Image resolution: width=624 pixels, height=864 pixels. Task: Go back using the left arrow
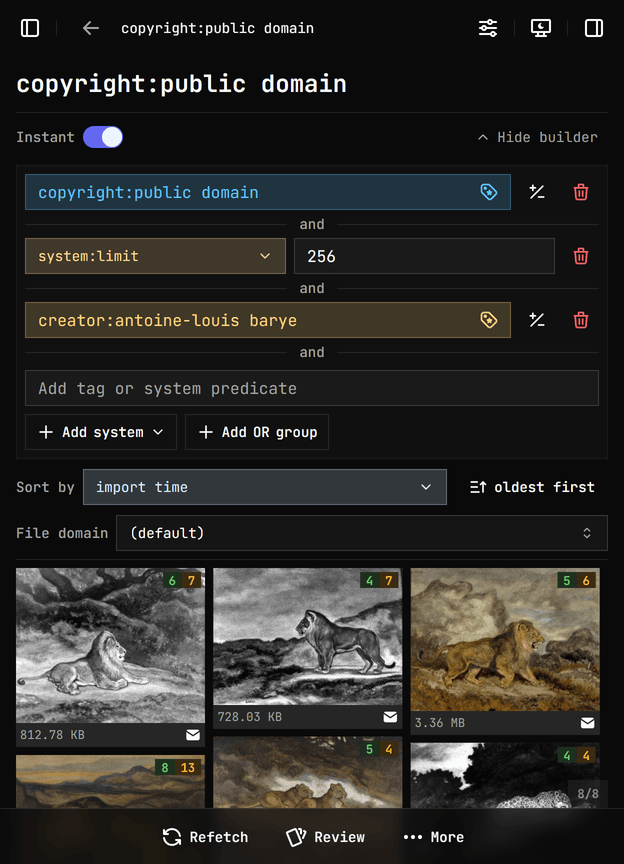pyautogui.click(x=91, y=28)
